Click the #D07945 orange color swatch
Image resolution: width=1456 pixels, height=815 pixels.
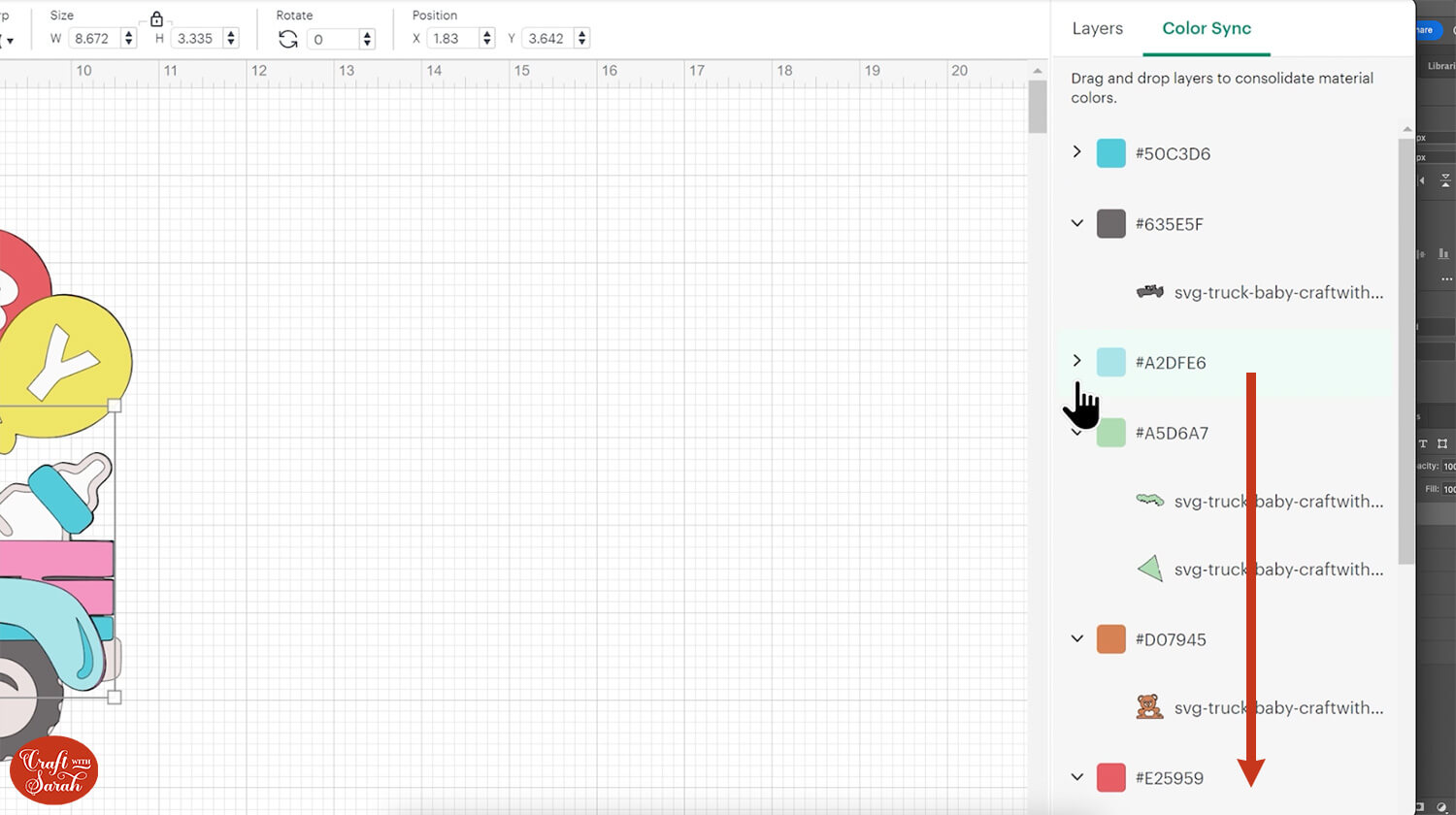1111,639
